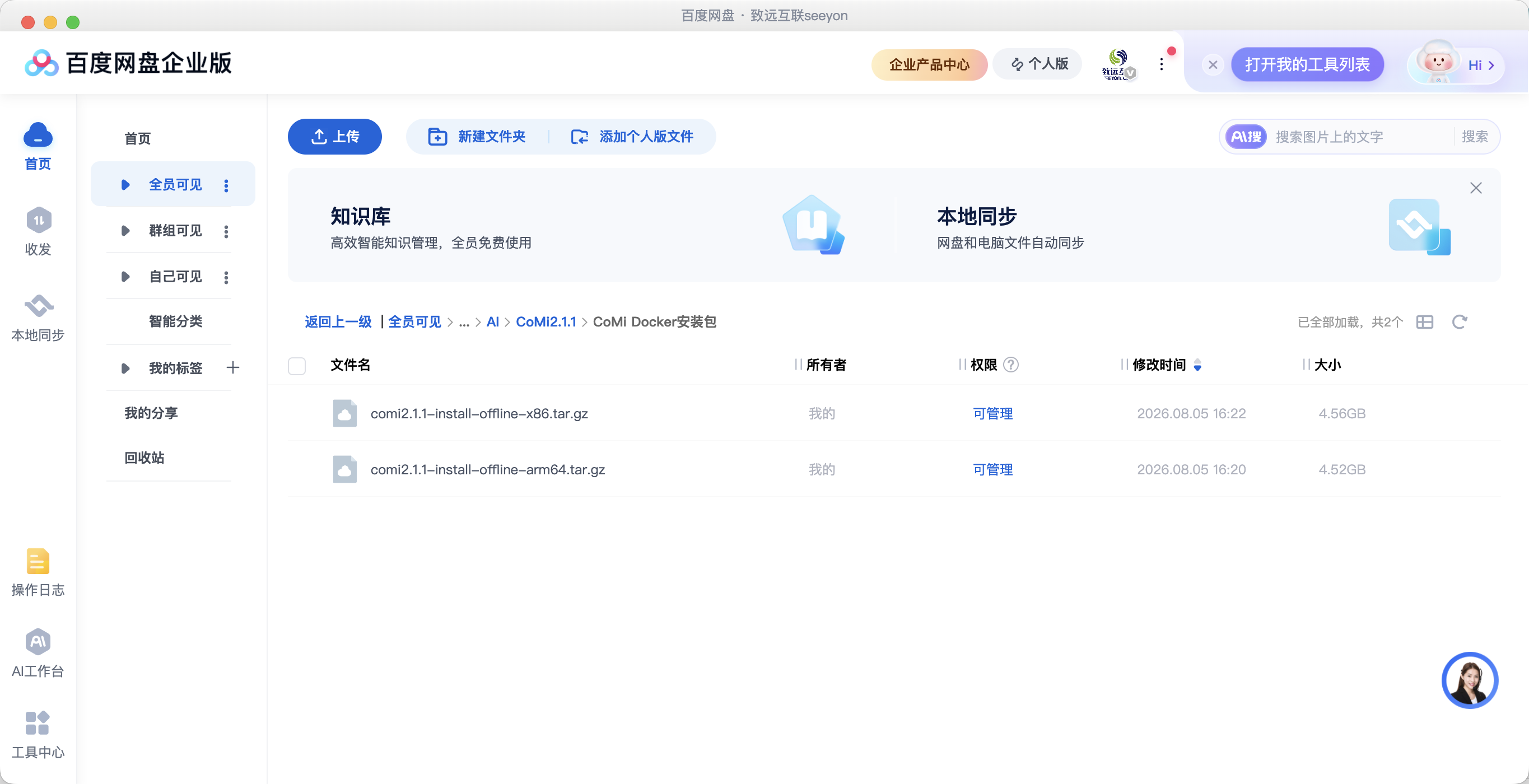Expand the 群组可见 tree node

point(125,230)
